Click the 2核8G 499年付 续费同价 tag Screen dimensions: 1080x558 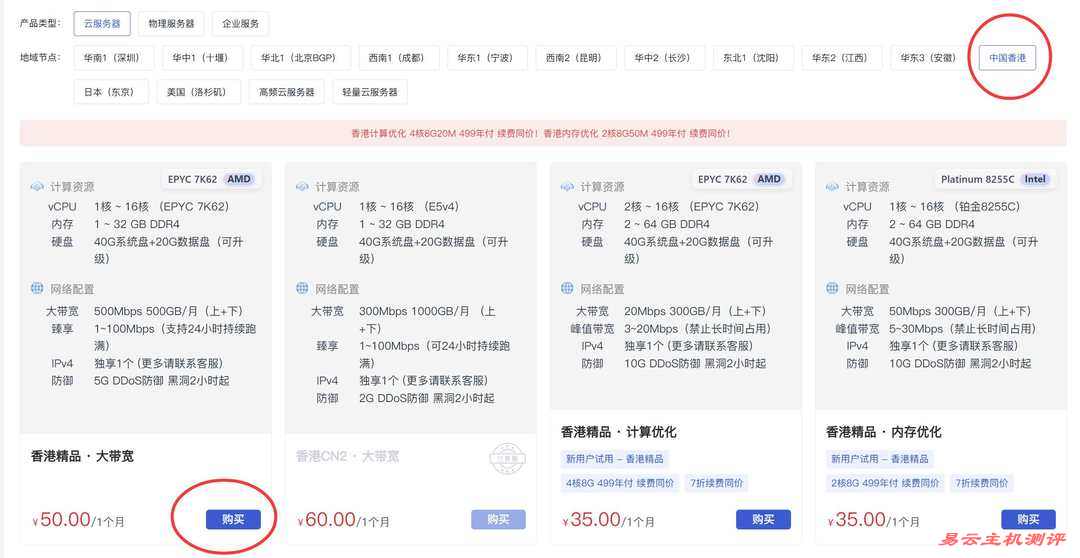[x=885, y=483]
